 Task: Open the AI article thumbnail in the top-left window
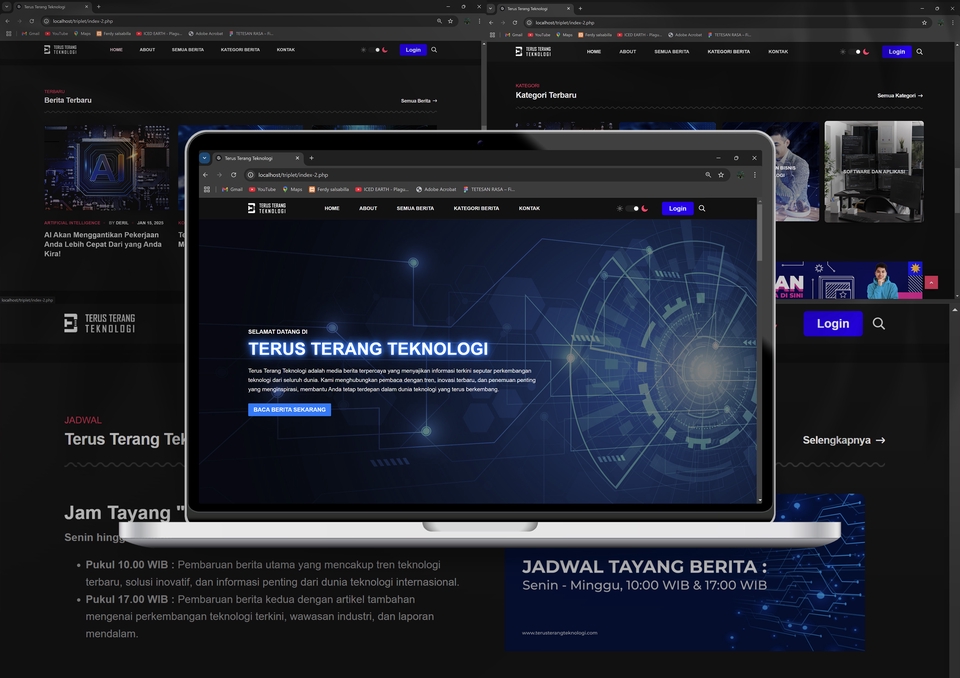107,168
